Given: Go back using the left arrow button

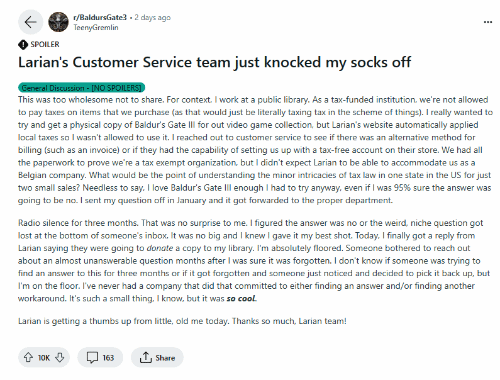Looking at the screenshot, I should [30, 22].
